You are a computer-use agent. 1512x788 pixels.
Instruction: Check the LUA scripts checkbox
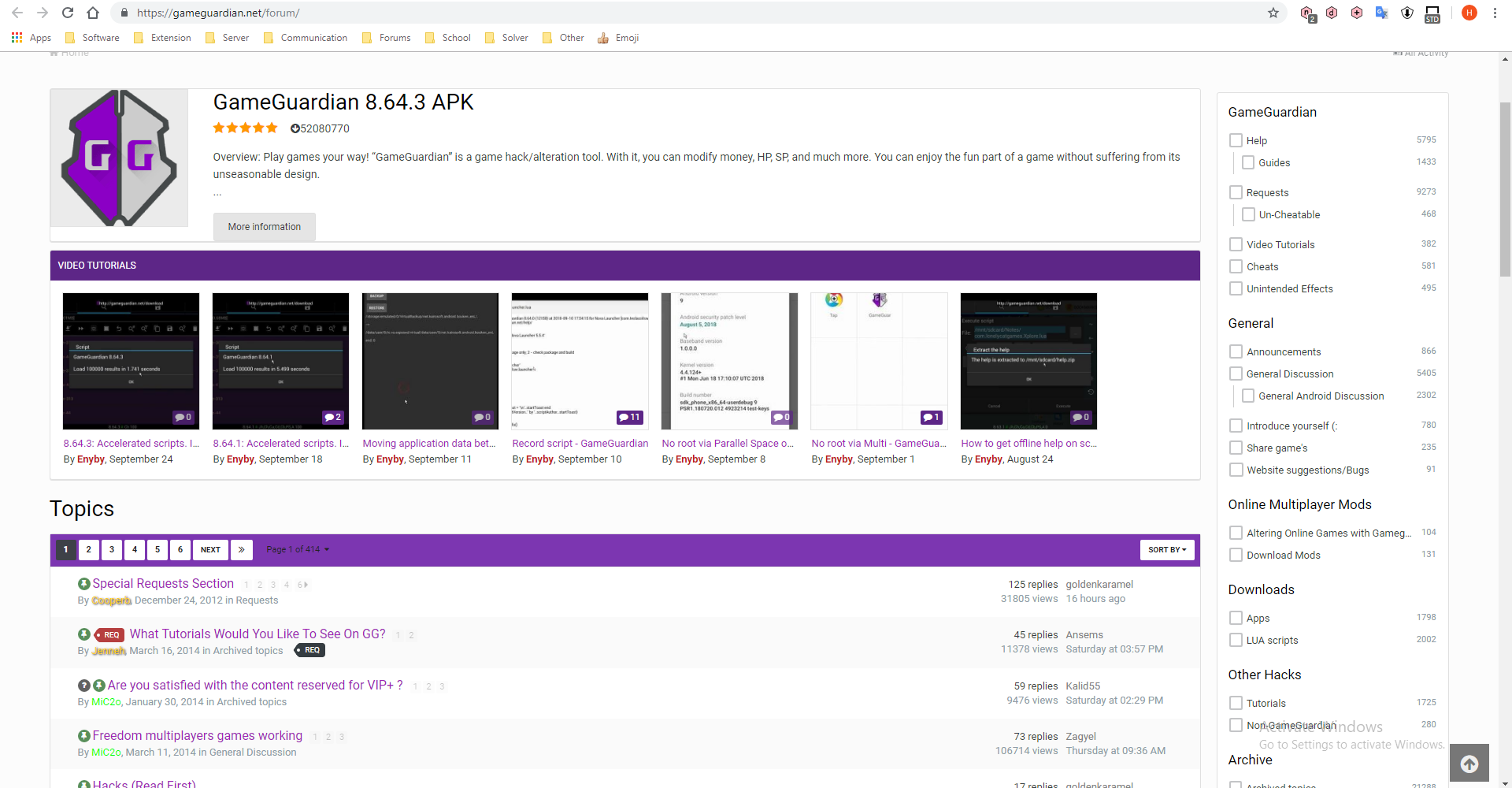click(x=1236, y=639)
